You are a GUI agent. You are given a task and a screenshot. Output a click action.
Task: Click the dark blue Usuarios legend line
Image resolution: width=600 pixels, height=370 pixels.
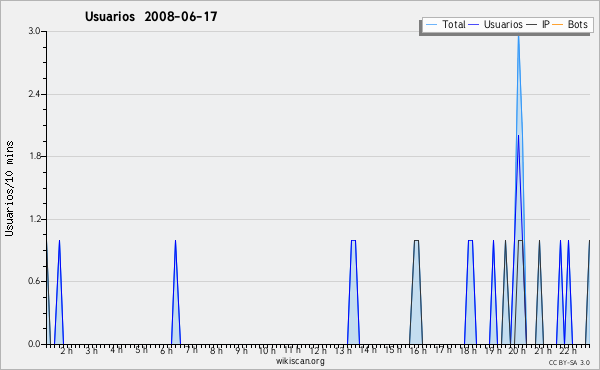click(x=474, y=25)
